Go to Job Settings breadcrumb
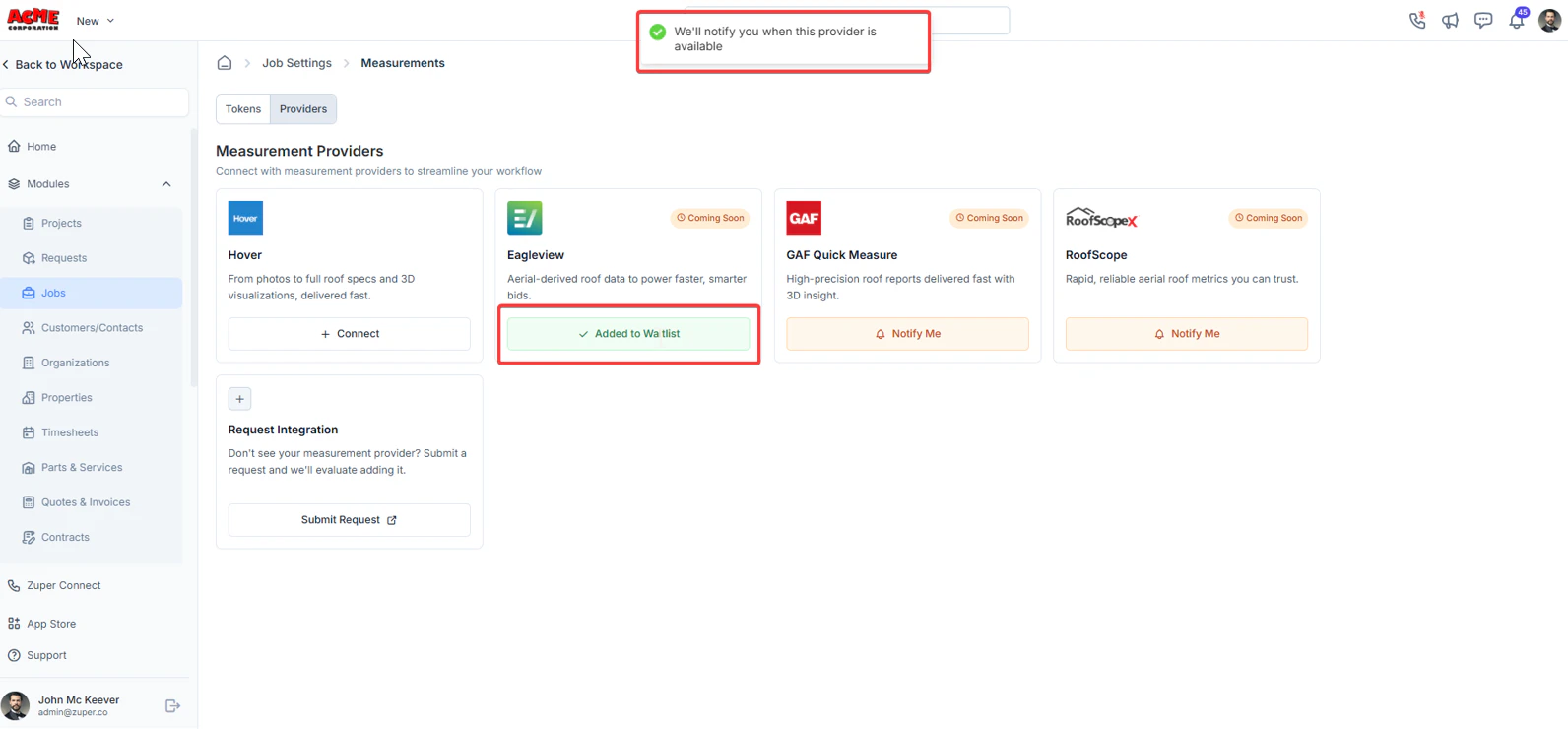1568x729 pixels. [296, 63]
